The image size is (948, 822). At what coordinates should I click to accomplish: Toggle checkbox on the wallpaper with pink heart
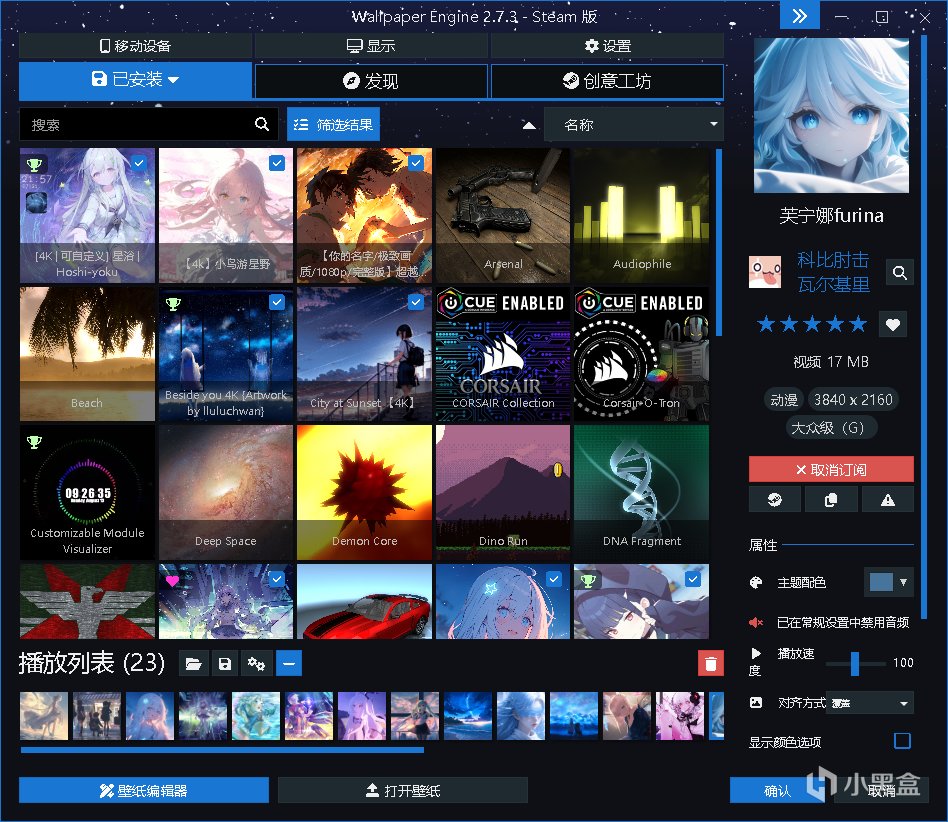pyautogui.click(x=277, y=579)
